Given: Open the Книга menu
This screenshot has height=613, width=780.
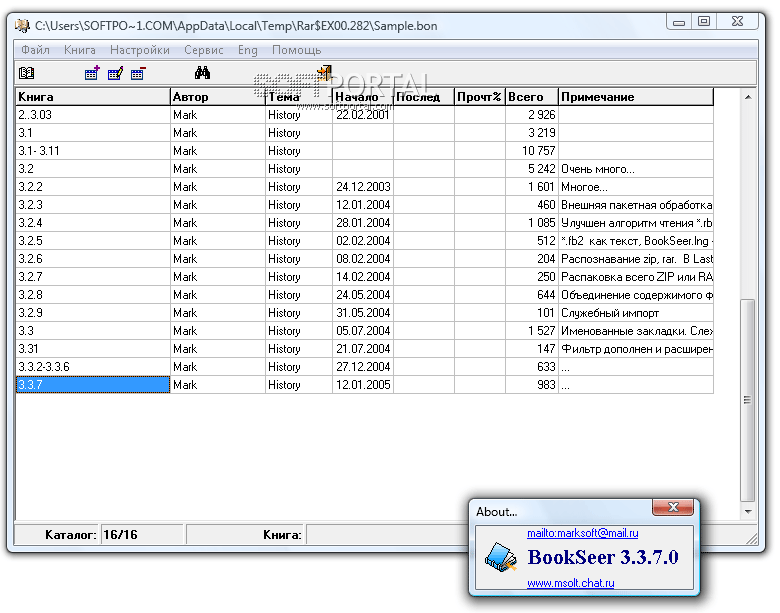Looking at the screenshot, I should (80, 50).
